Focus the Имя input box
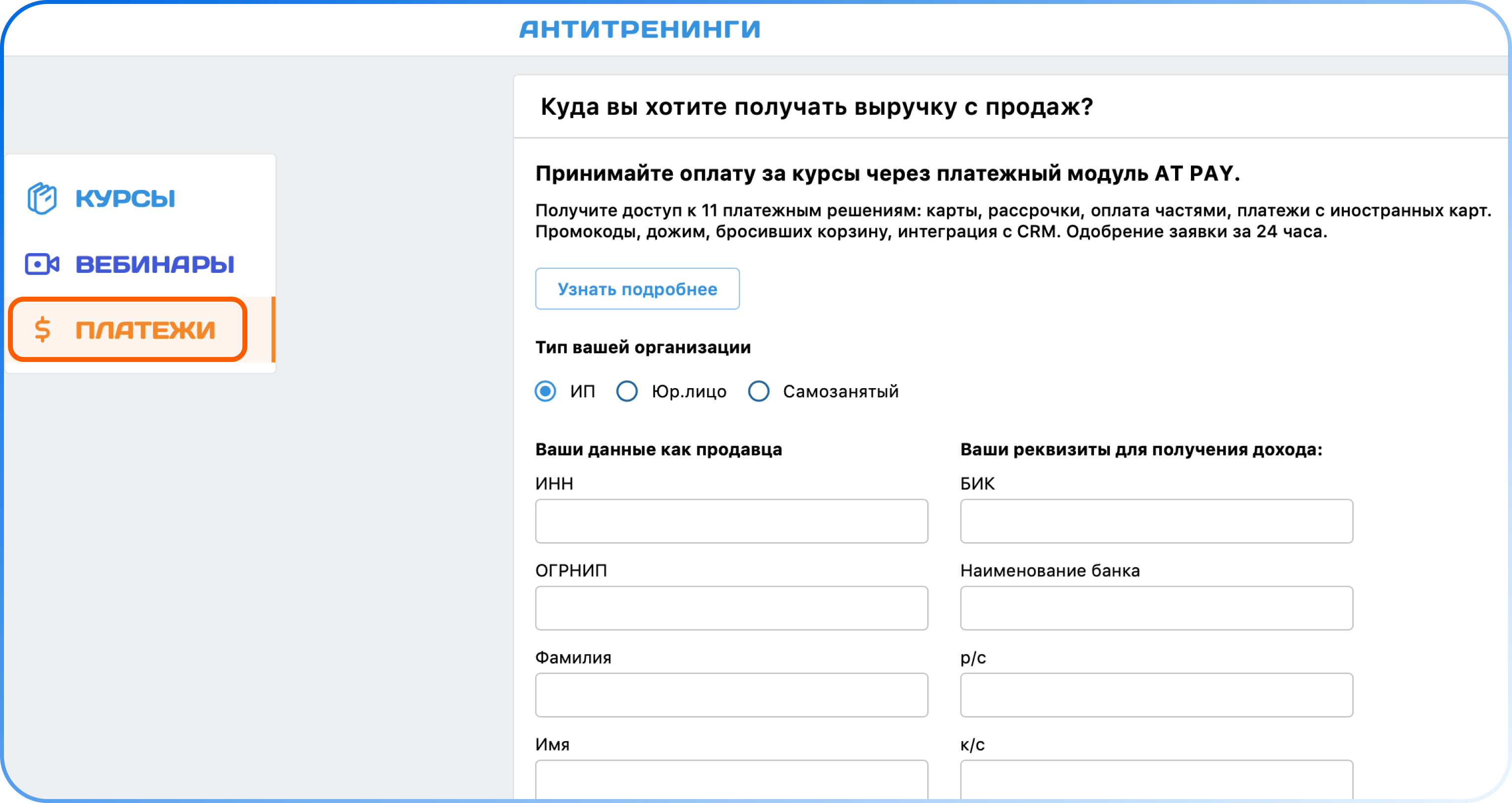This screenshot has width=1512, height=803. tap(731, 779)
